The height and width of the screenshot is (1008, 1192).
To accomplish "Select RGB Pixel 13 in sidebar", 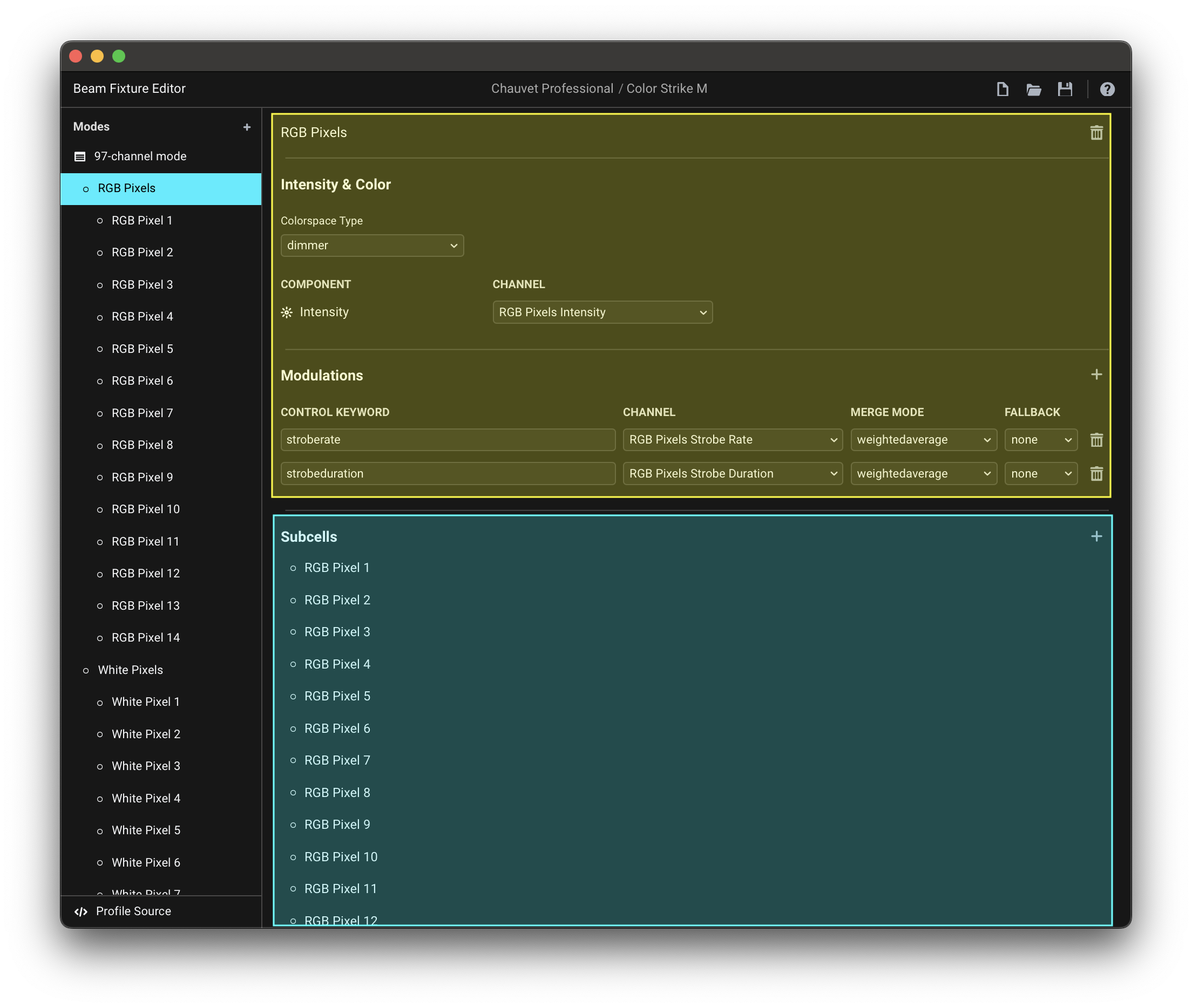I will [x=161, y=605].
